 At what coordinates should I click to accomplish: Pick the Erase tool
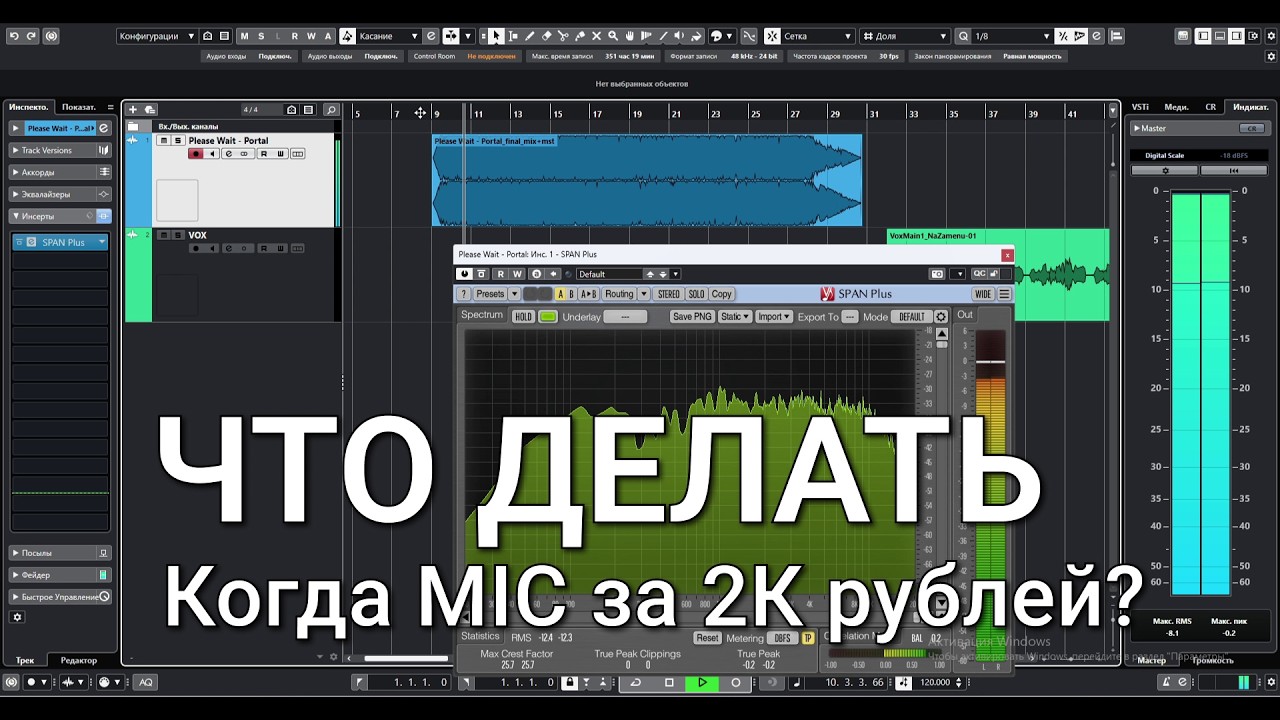point(546,36)
